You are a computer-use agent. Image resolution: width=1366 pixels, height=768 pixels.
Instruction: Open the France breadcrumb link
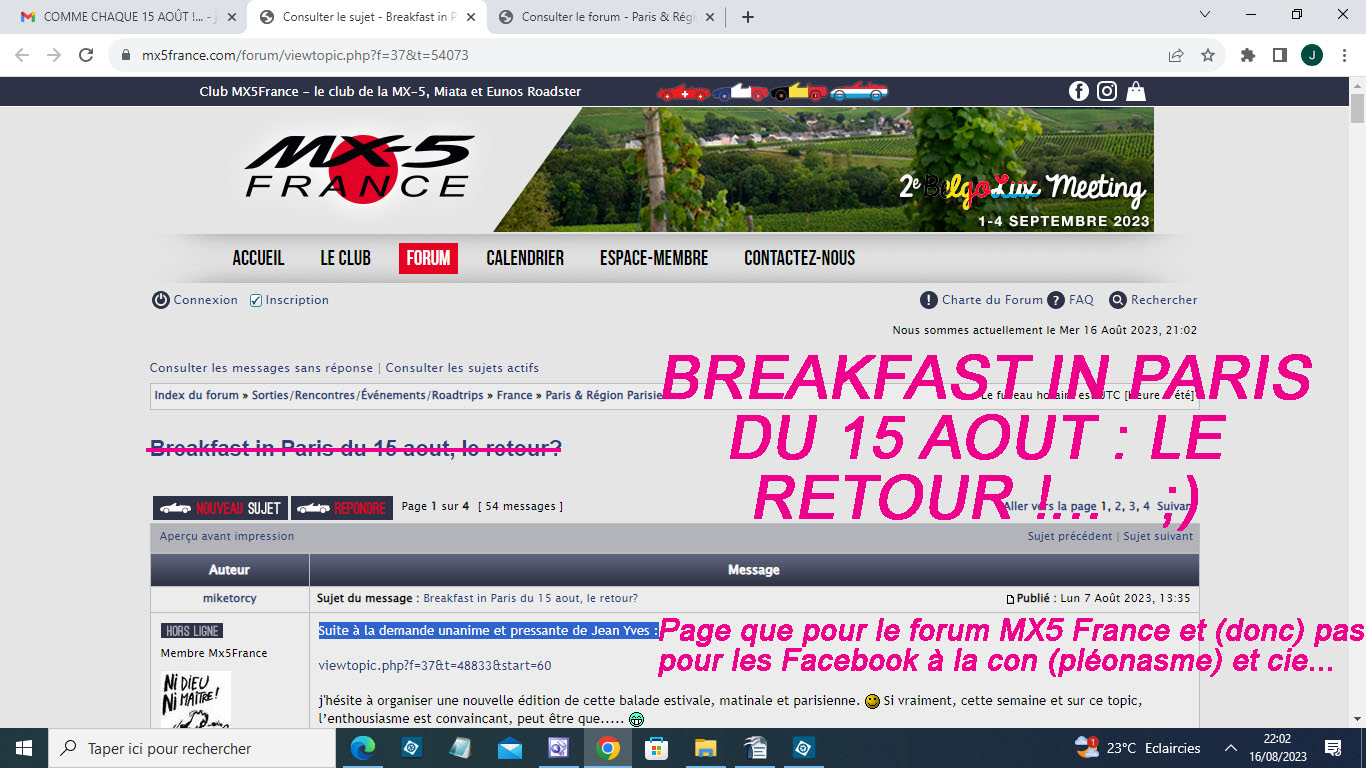(x=515, y=395)
